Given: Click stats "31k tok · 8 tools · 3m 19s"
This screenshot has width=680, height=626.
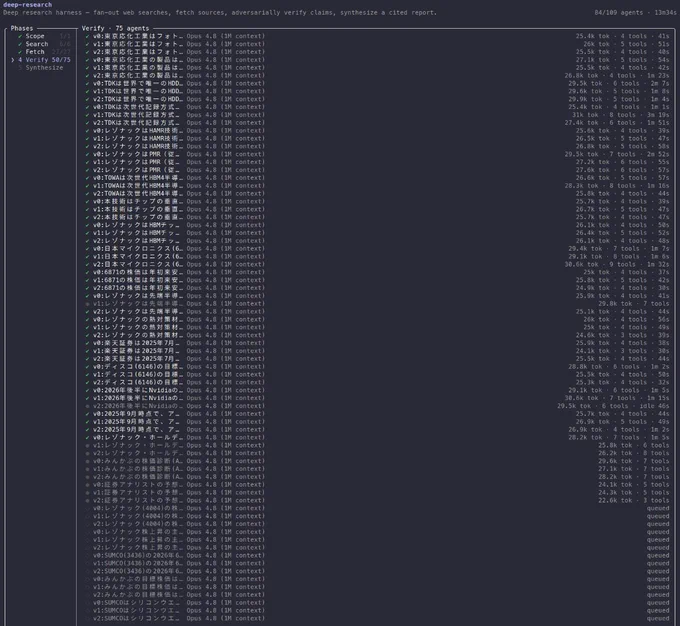Looking at the screenshot, I should click(621, 115).
